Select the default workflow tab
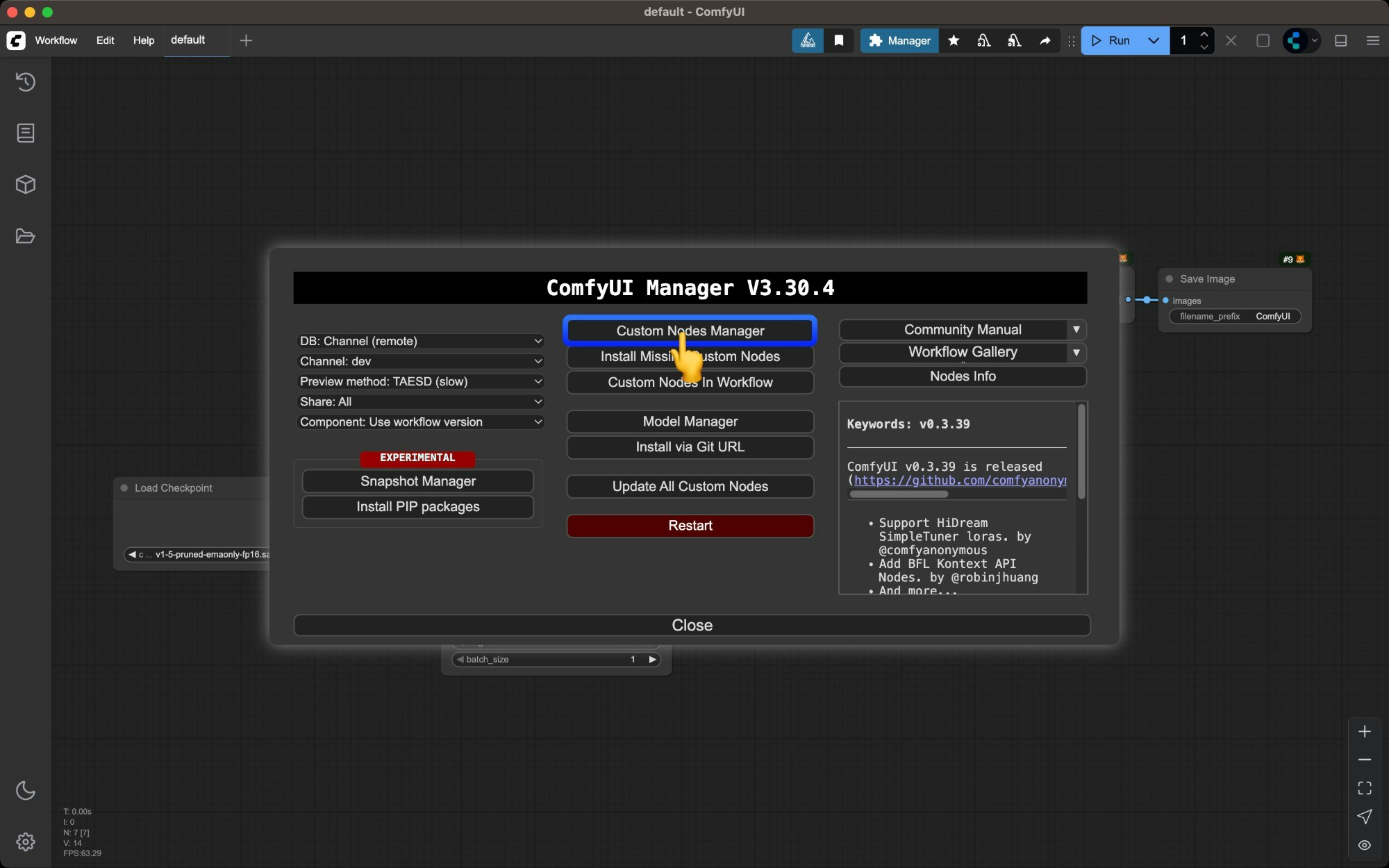1389x868 pixels. 187,40
